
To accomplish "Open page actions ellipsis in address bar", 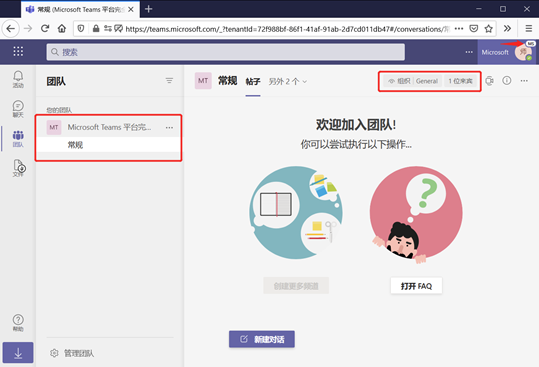I will click(x=459, y=29).
